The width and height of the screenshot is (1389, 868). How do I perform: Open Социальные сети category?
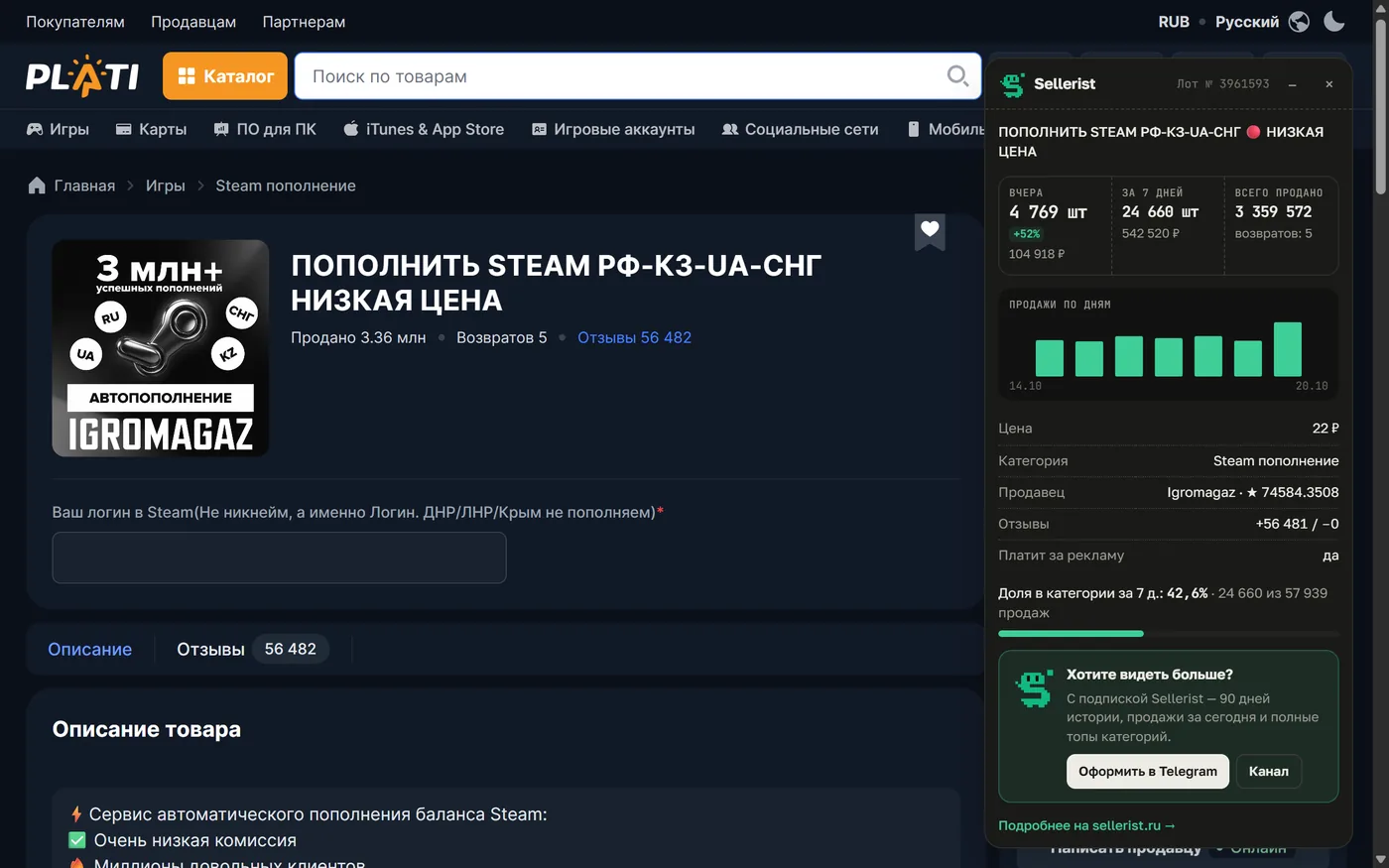800,129
